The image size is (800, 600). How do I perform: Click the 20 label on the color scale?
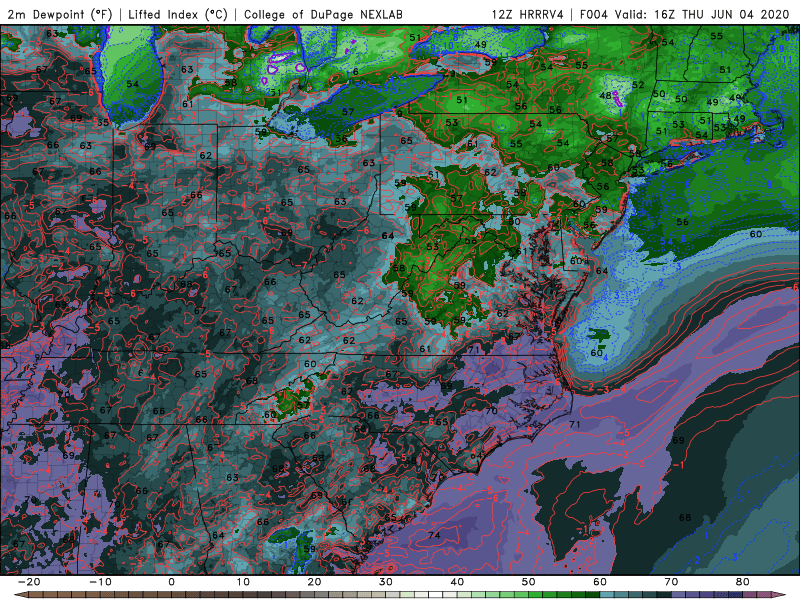tap(314, 582)
